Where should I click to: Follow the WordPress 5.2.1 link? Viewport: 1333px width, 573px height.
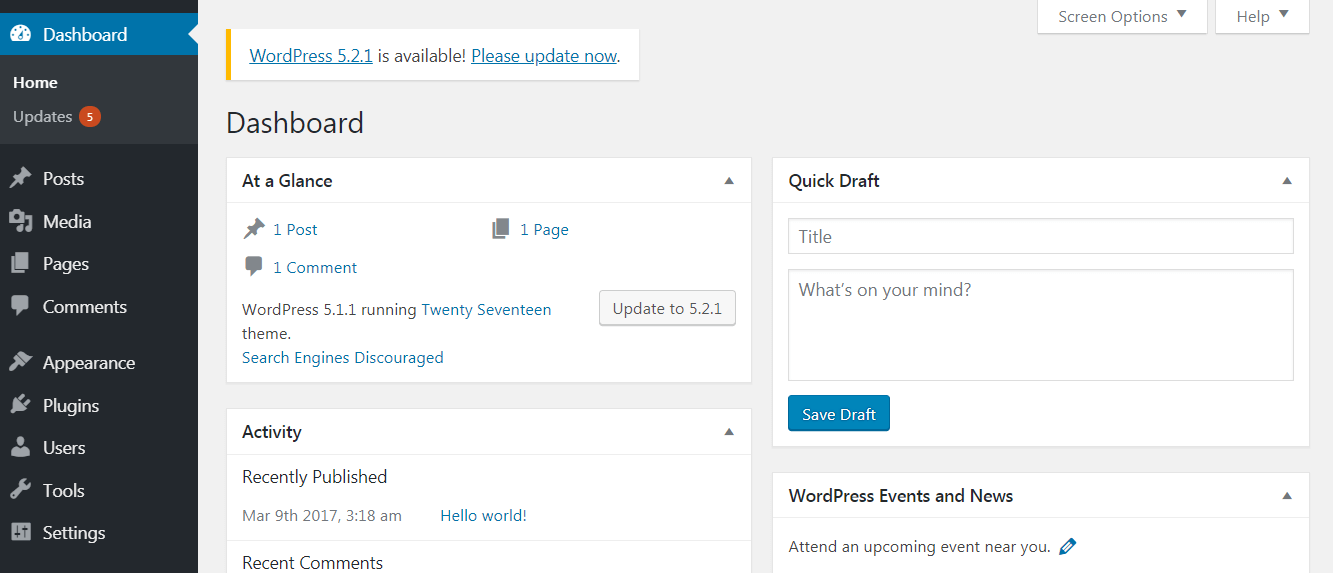[311, 56]
